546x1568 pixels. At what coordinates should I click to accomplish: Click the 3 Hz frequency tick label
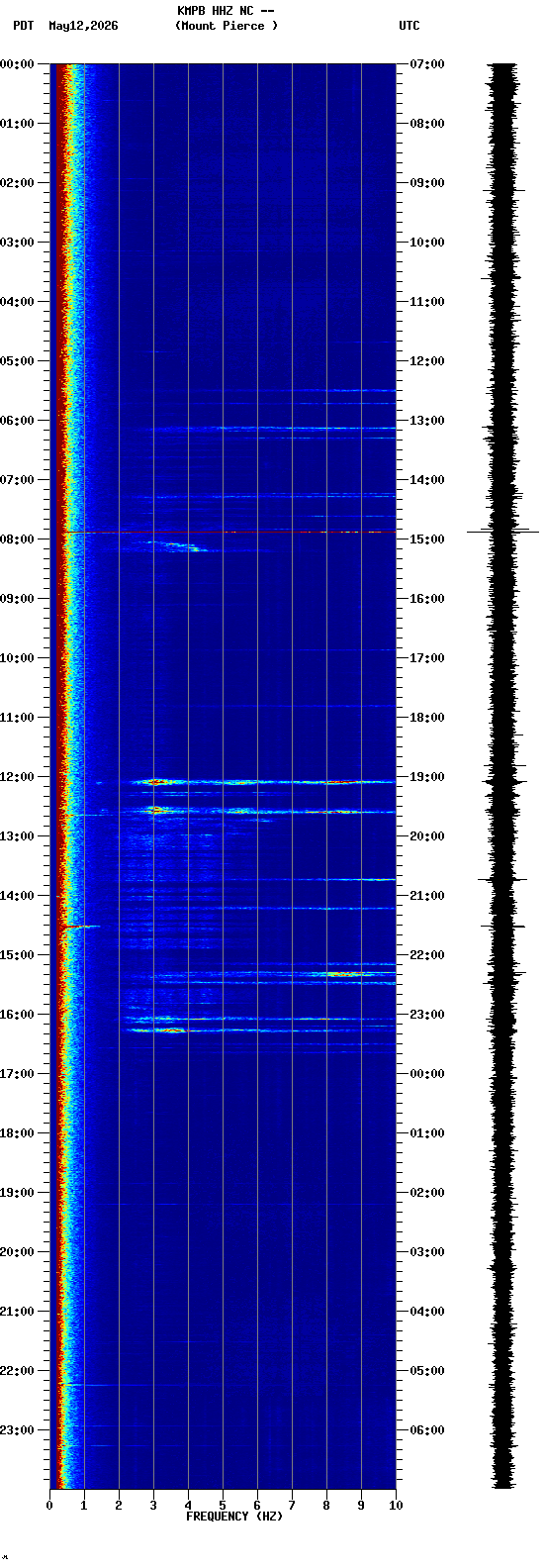153,1506
